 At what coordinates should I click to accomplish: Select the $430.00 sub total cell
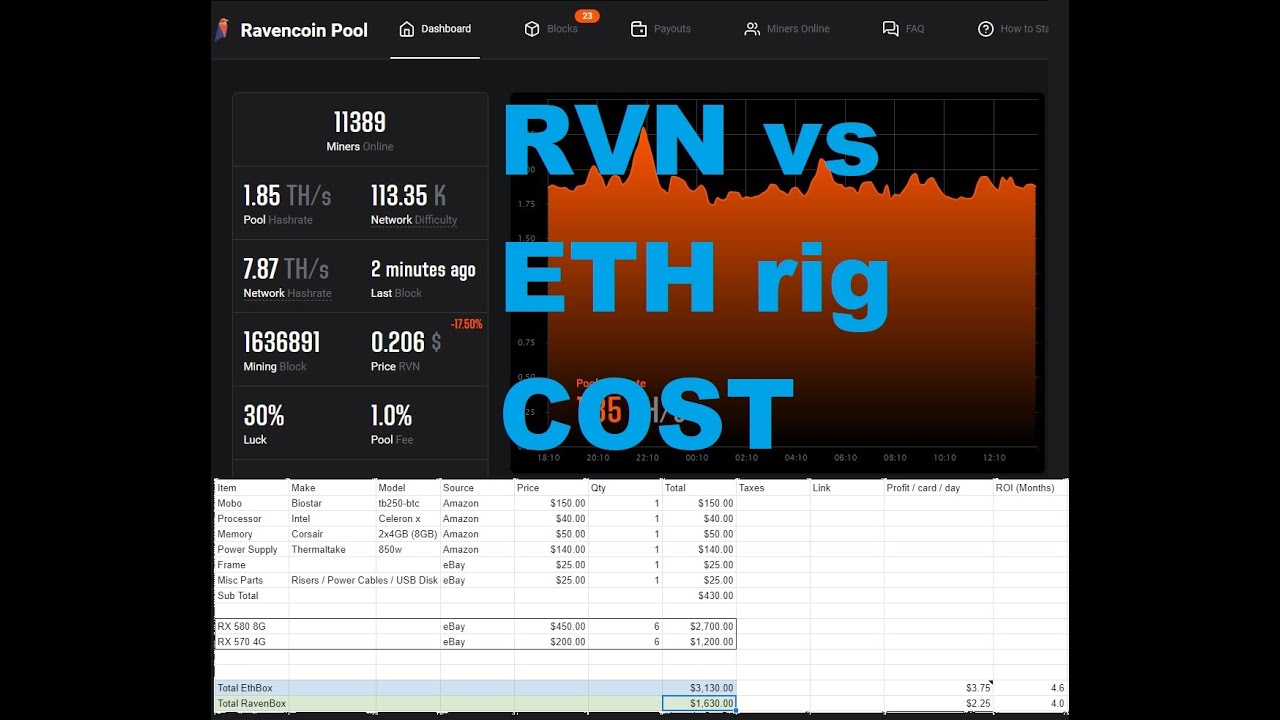[699, 596]
